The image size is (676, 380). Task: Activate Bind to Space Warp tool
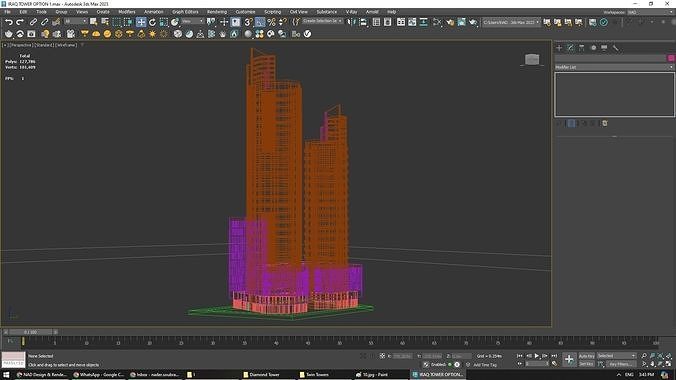56,22
